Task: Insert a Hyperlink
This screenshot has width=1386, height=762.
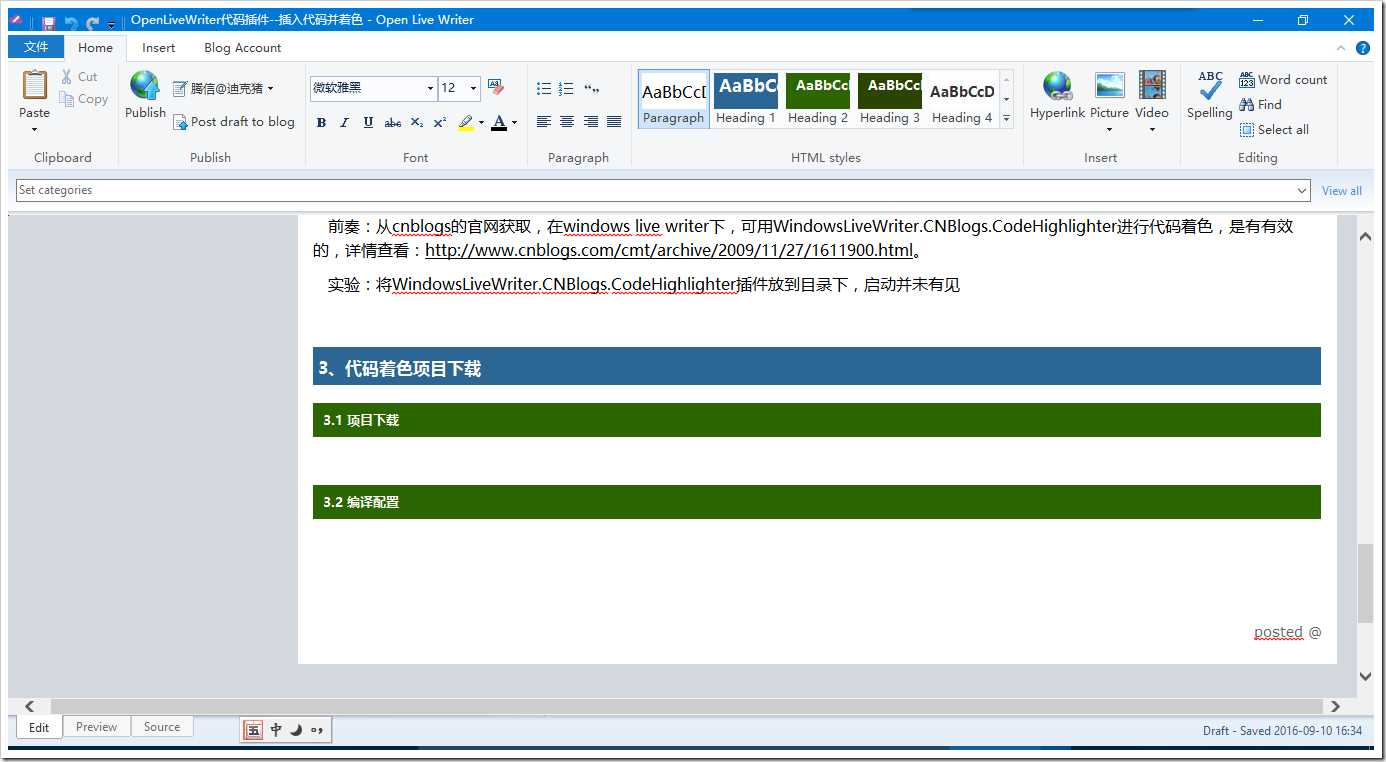Action: 1057,95
